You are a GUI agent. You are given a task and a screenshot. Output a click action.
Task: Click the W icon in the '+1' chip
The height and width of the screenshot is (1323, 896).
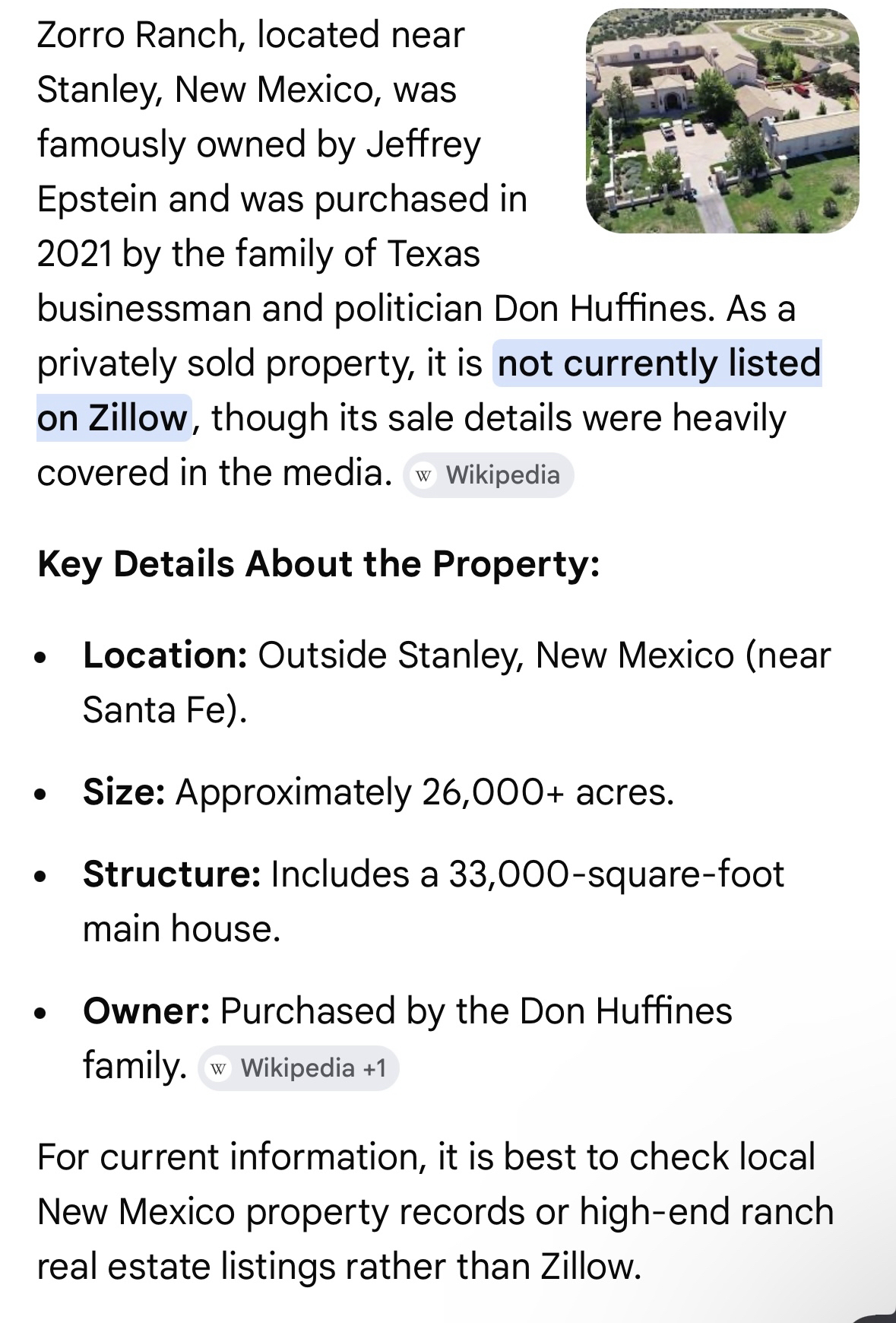219,1069
